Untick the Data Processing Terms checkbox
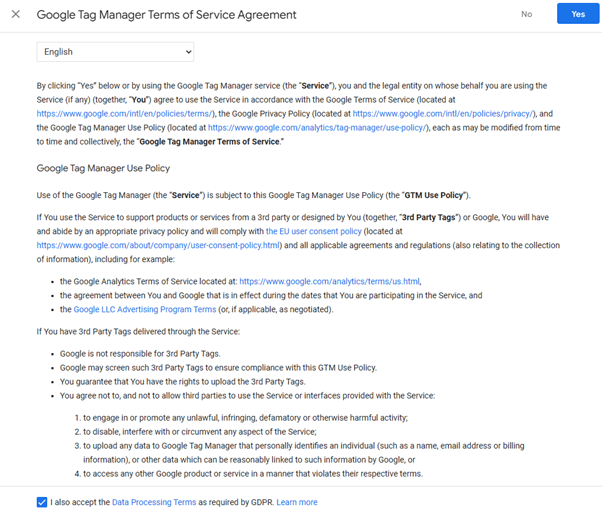The image size is (602, 522). [x=42, y=502]
